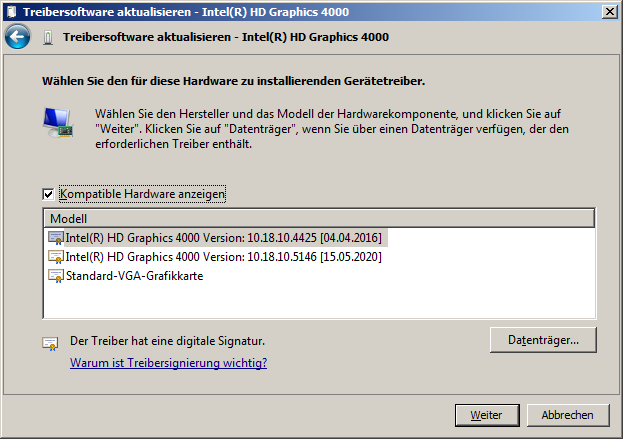Select Intel HD Graphics 4000 Version 10.18.10.5146 driver
The height and width of the screenshot is (439, 623).
tap(223, 257)
